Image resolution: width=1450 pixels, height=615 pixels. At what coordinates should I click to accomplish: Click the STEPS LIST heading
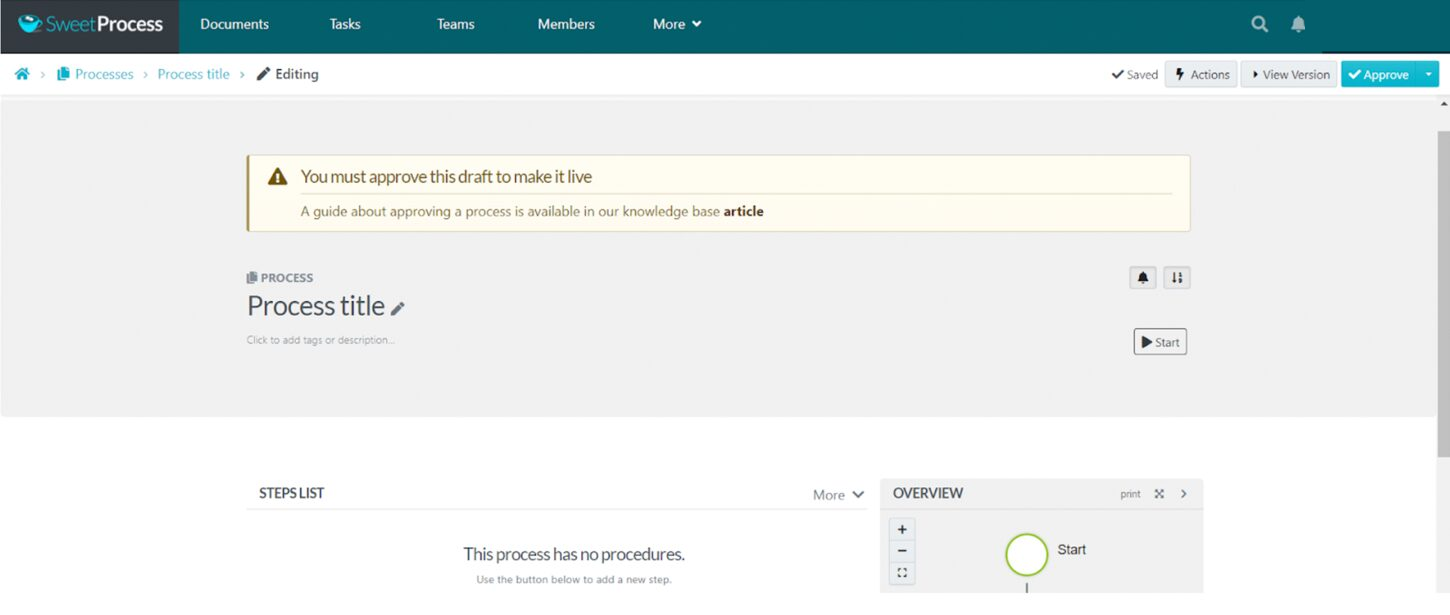[x=291, y=493]
